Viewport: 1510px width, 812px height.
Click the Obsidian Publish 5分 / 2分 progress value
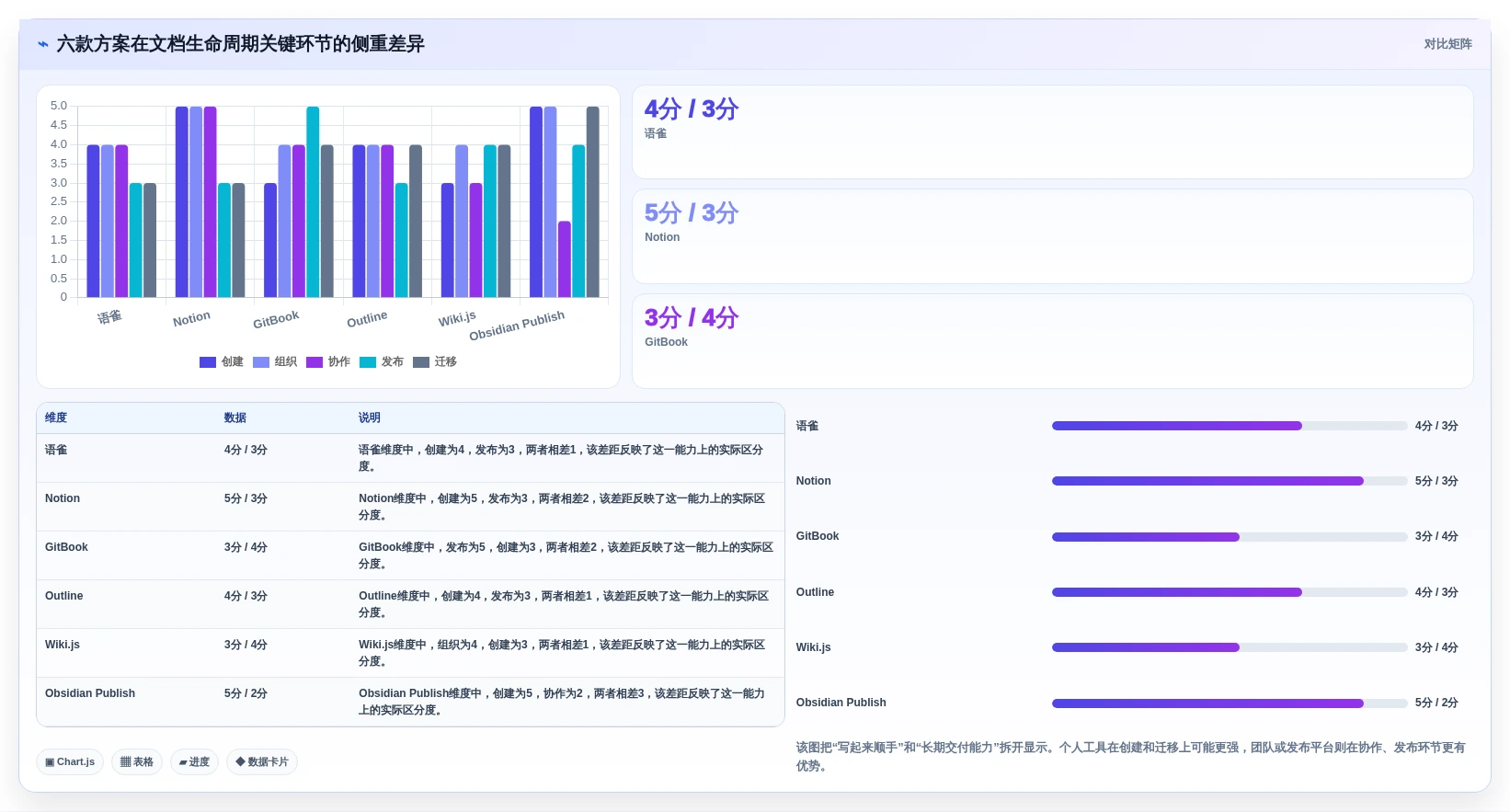(1436, 703)
